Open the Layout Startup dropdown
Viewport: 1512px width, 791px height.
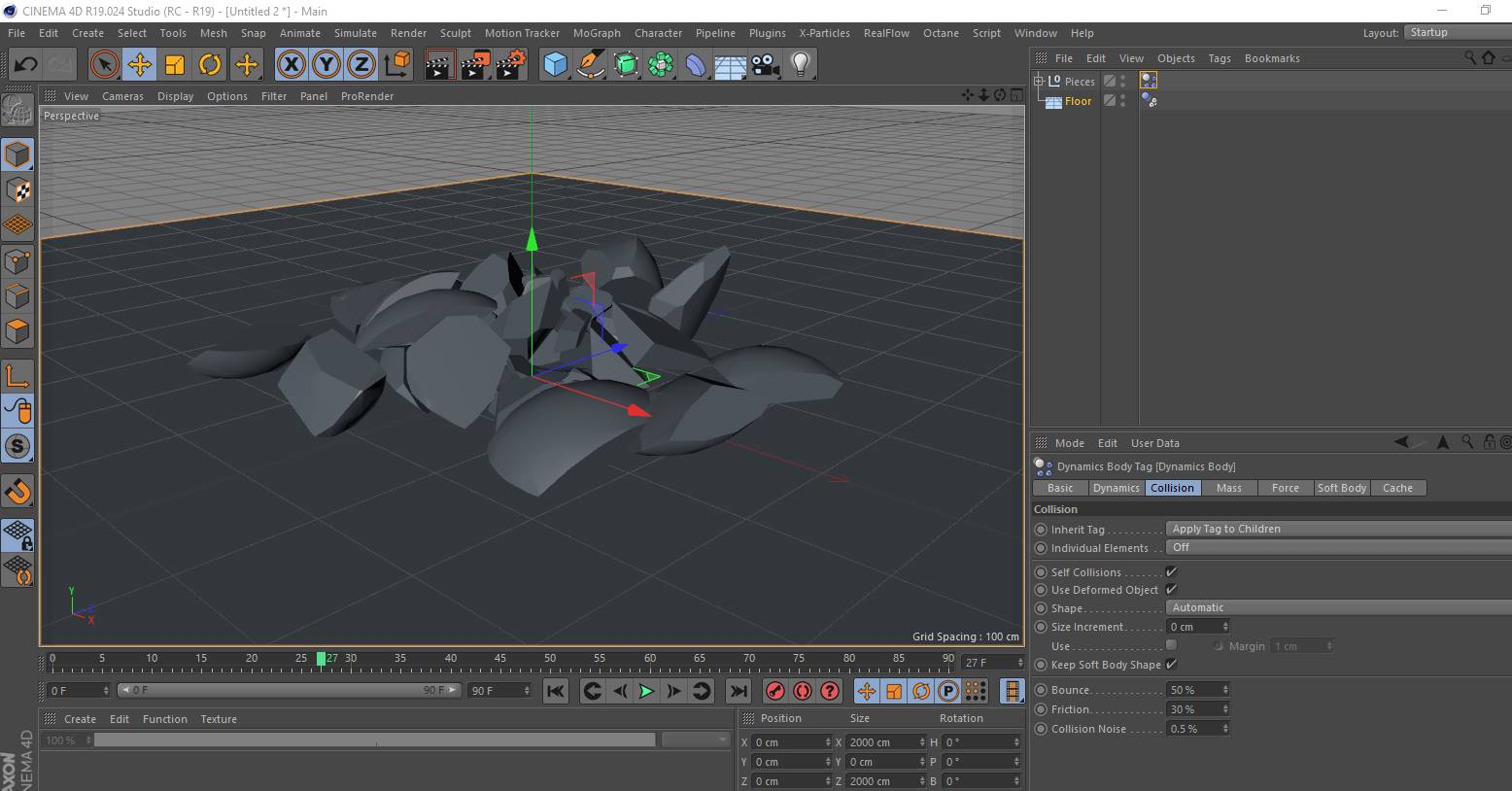1458,32
